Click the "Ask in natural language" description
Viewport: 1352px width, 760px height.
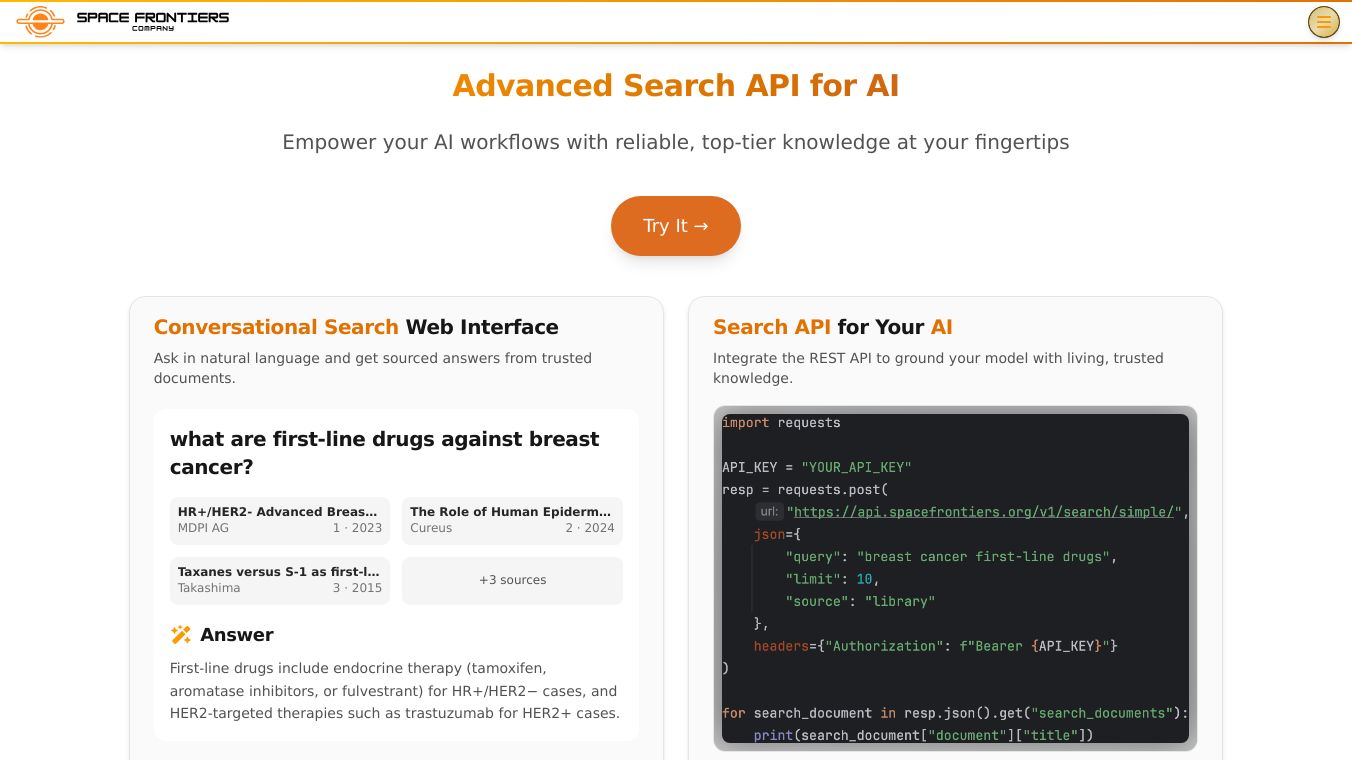click(x=373, y=368)
